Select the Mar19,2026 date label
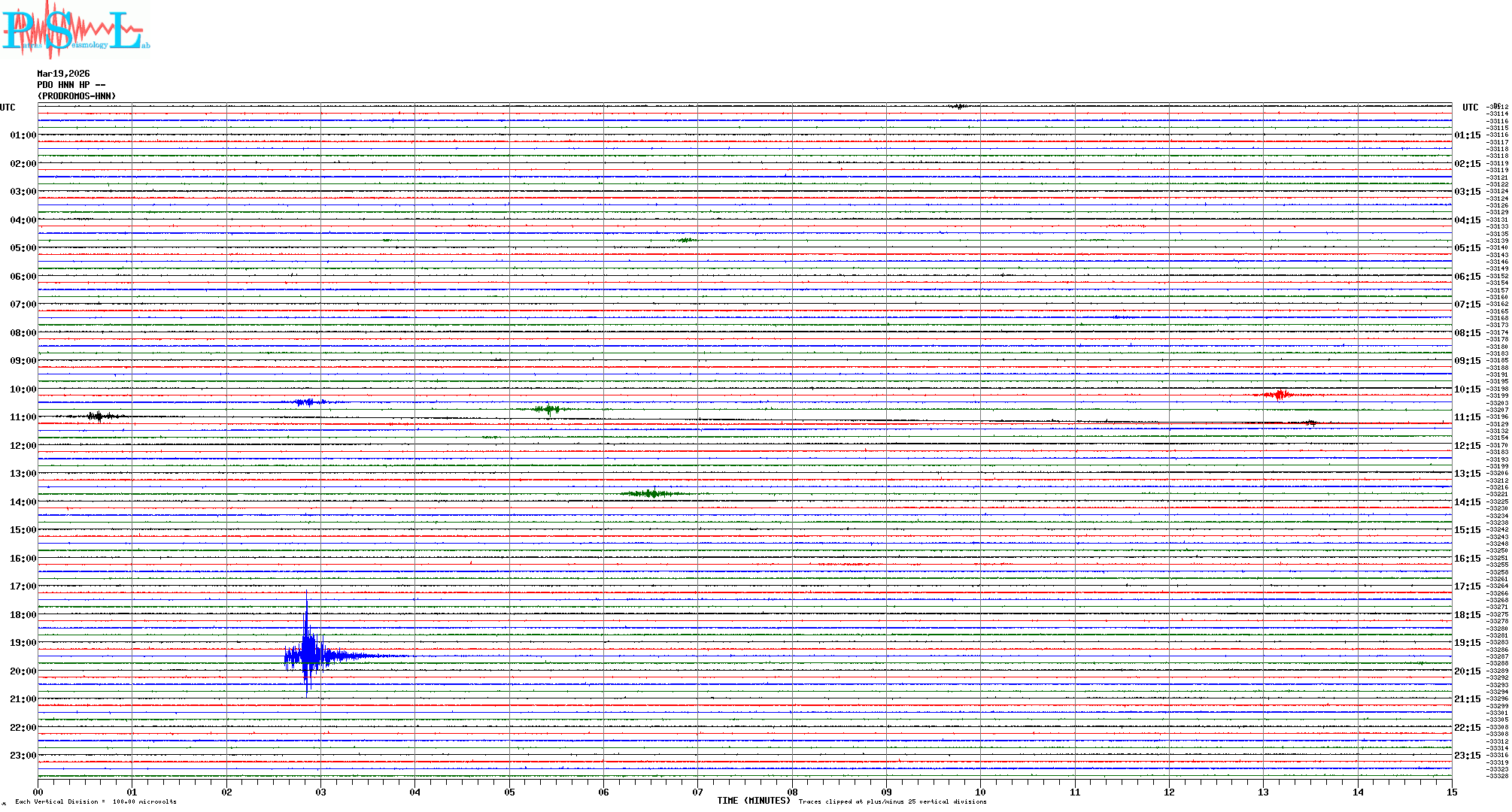The width and height of the screenshot is (1512, 812). [63, 74]
